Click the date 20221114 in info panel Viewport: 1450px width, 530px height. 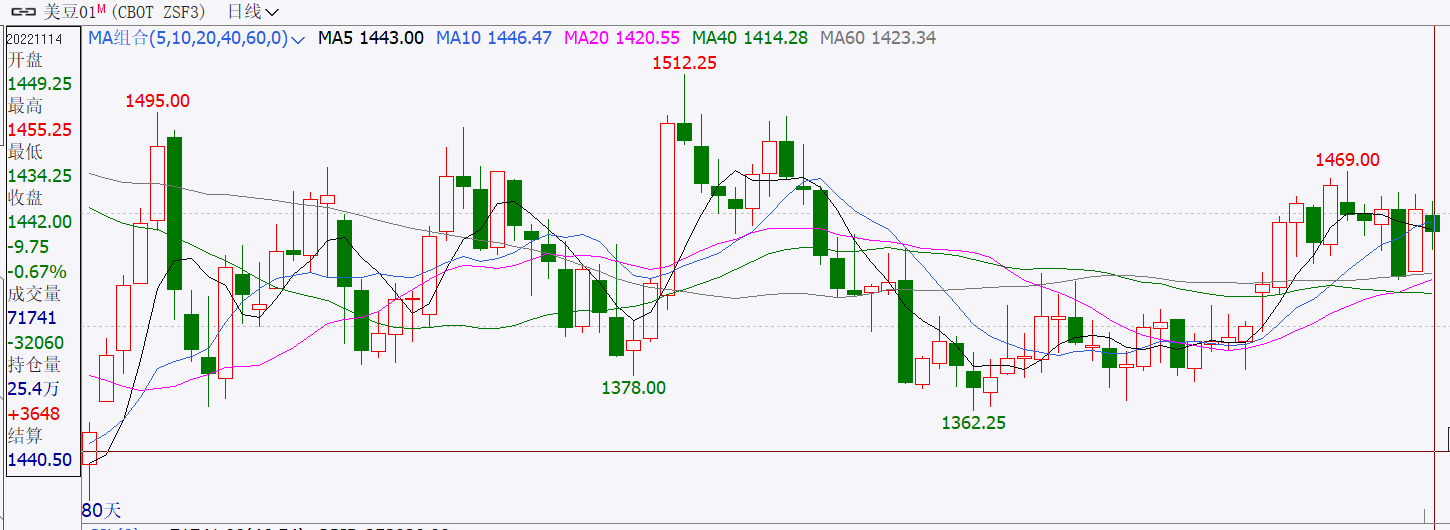click(x=36, y=39)
